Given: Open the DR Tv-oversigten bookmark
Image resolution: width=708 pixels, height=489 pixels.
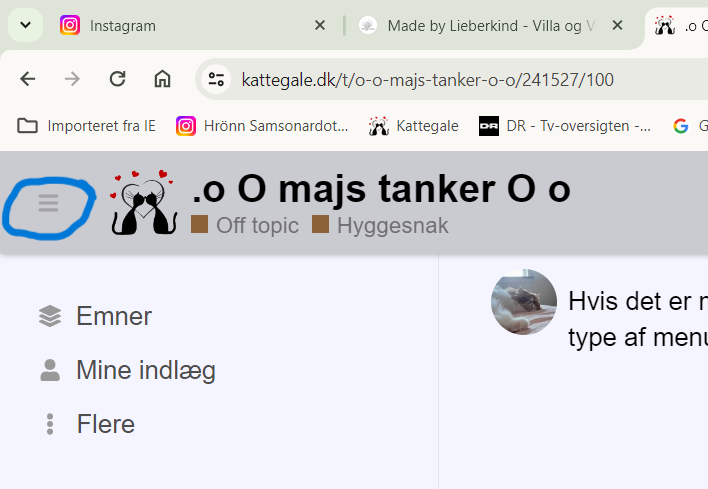Looking at the screenshot, I should 565,126.
